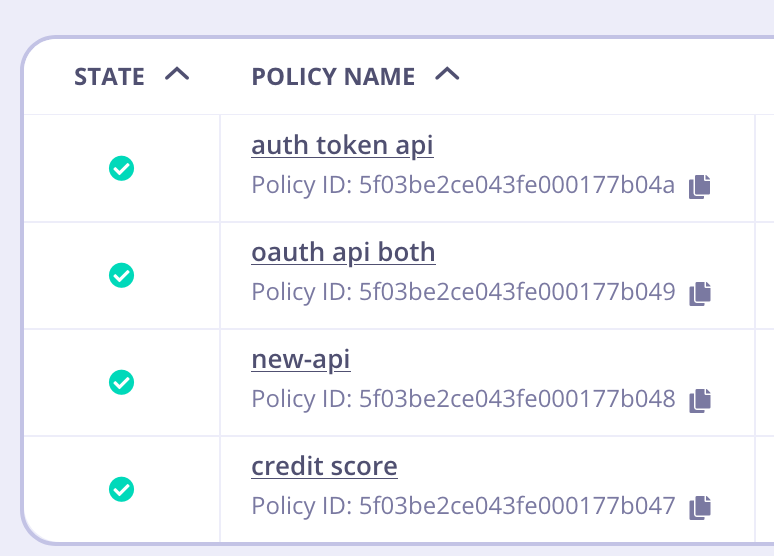
Task: Click the new-api active state checkmark
Action: (x=121, y=382)
